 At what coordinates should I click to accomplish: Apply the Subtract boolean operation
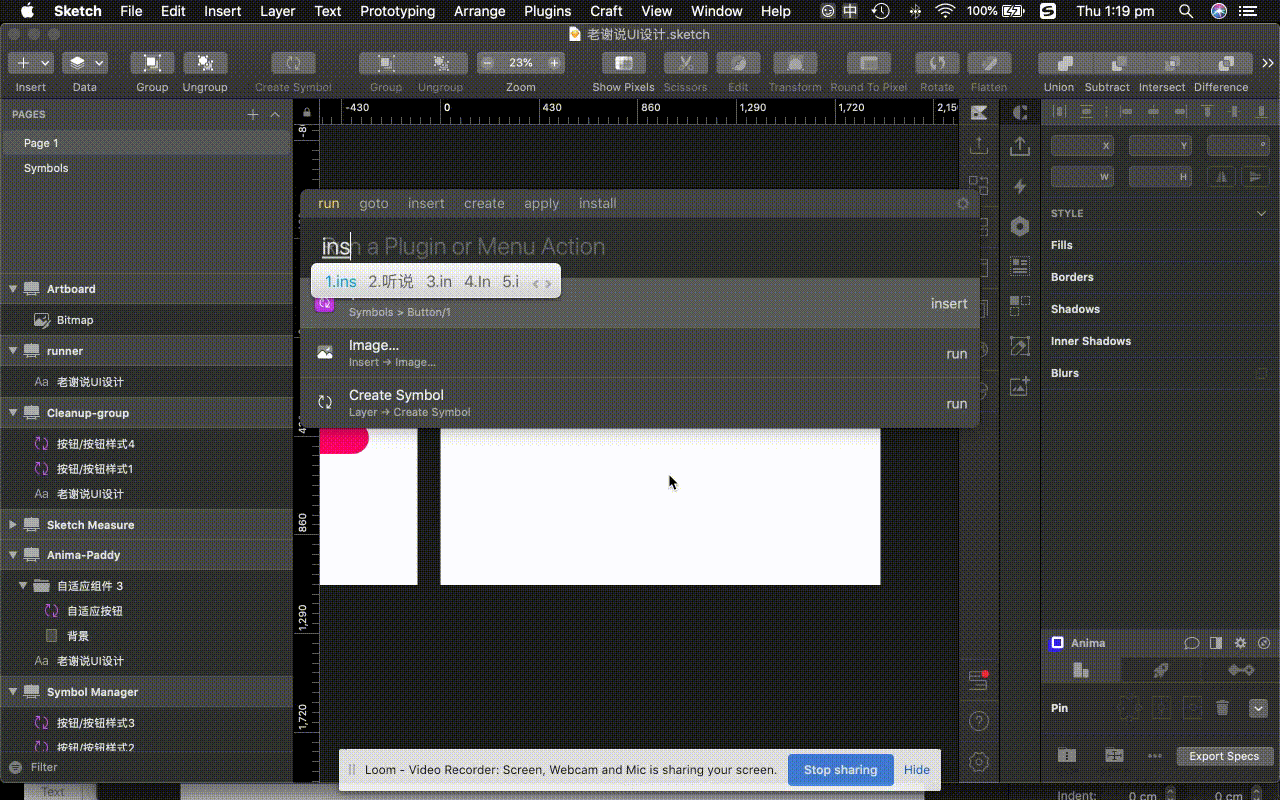[x=1118, y=63]
